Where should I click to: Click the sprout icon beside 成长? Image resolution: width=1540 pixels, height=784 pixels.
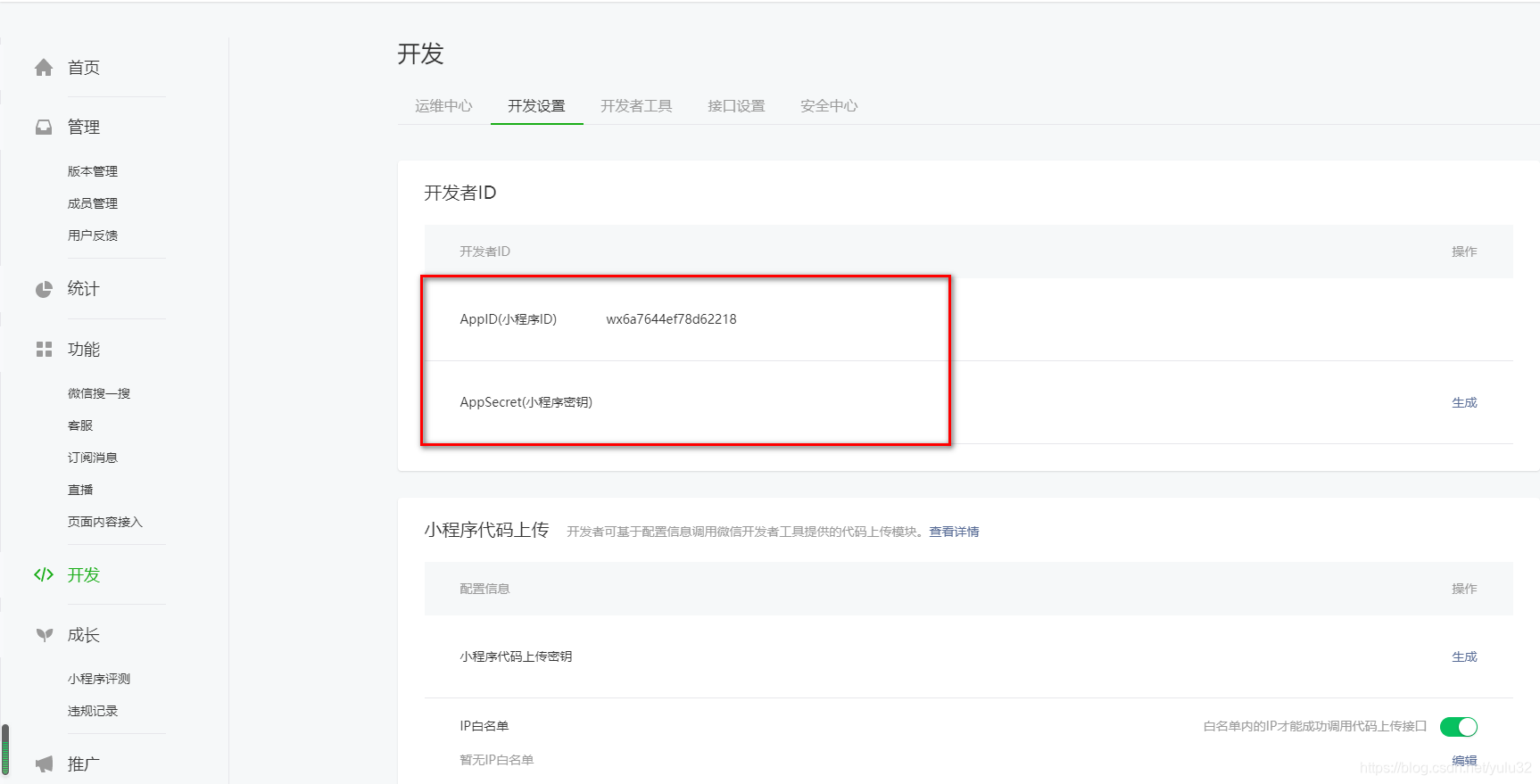click(x=44, y=635)
